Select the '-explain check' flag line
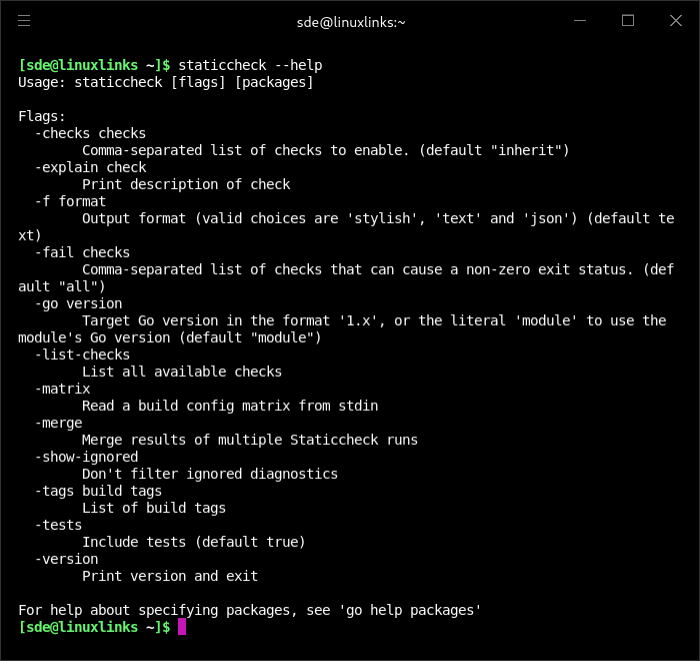700x661 pixels. click(90, 167)
